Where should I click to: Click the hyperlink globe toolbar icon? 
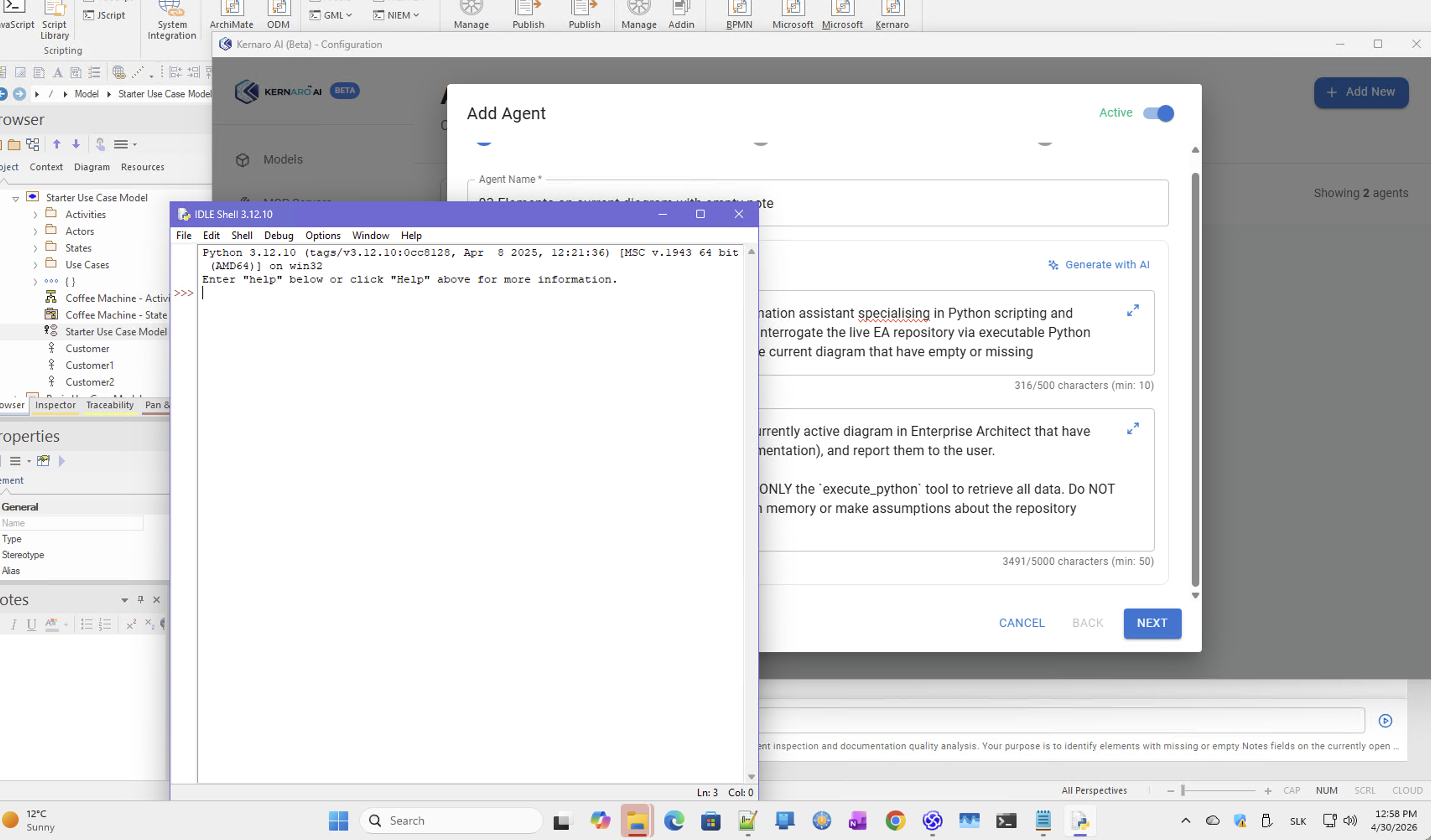click(119, 72)
